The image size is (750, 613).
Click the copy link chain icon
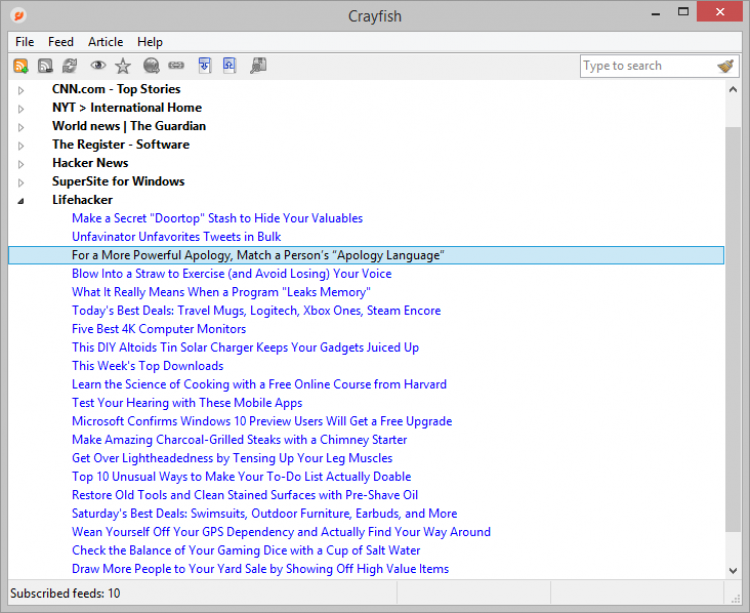[176, 66]
